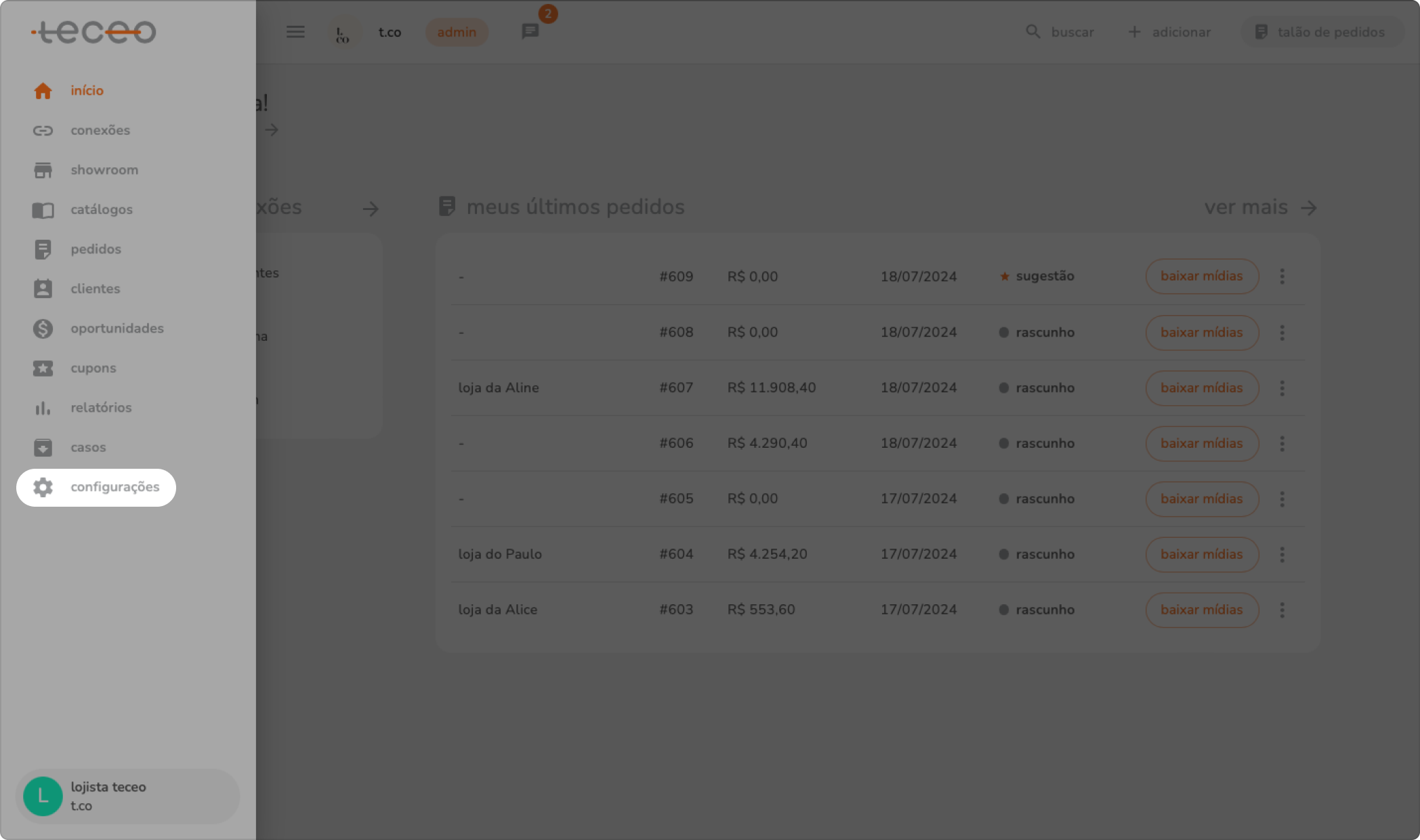Open the showroom store icon
1420x840 pixels.
(x=43, y=170)
